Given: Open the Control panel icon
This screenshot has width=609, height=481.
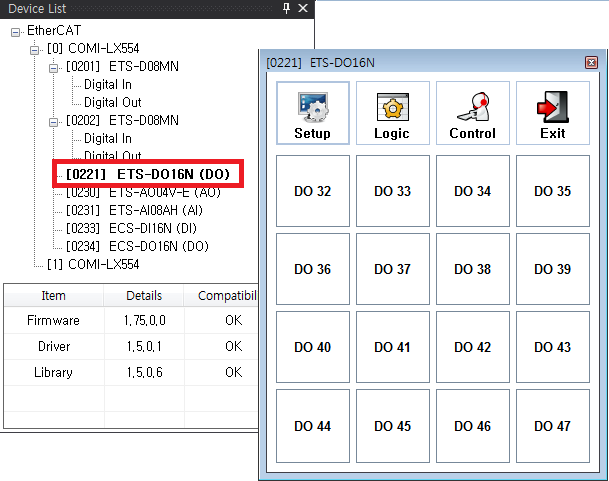Looking at the screenshot, I should click(472, 114).
